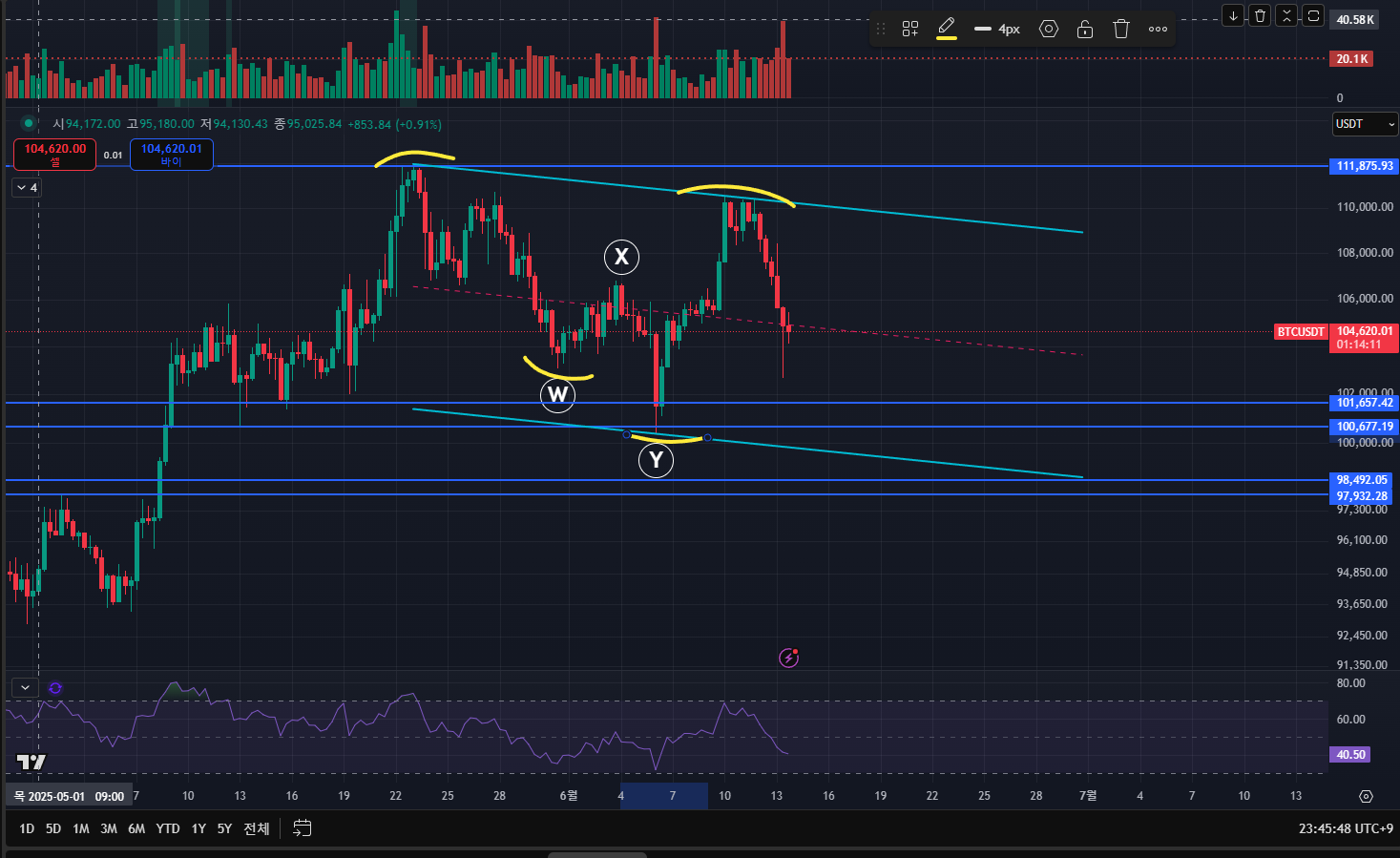Click the purple RSI refresh icon

coord(55,687)
